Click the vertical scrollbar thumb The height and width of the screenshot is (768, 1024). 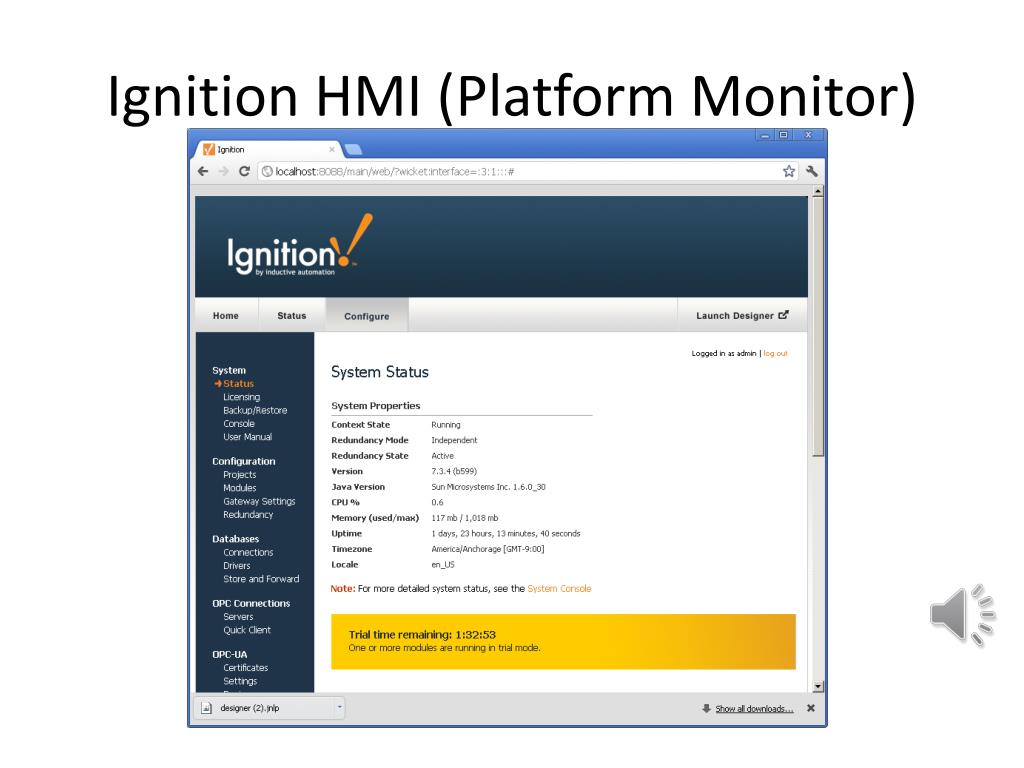click(x=818, y=327)
